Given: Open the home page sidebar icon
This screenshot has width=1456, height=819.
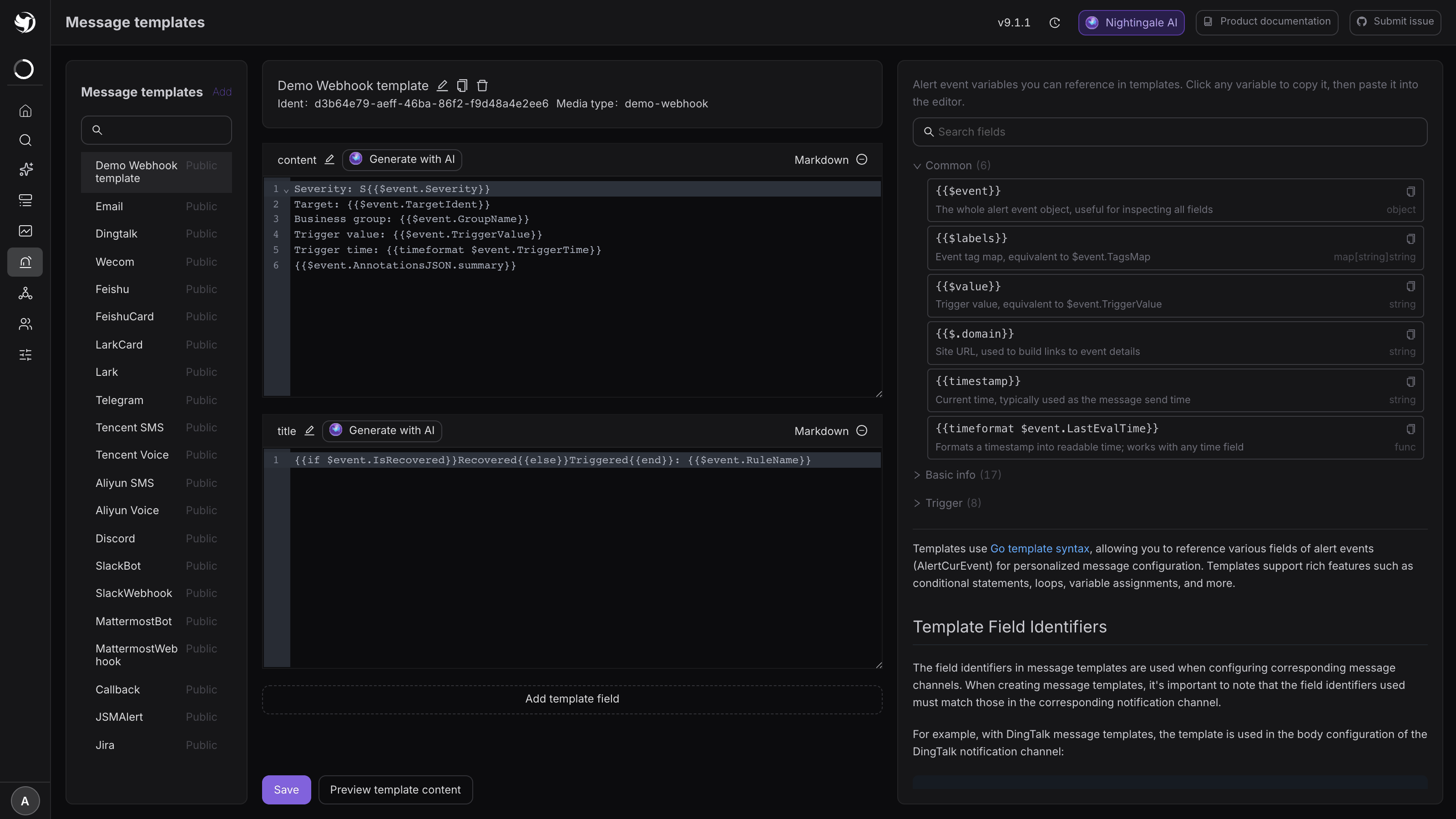Looking at the screenshot, I should coord(25,111).
